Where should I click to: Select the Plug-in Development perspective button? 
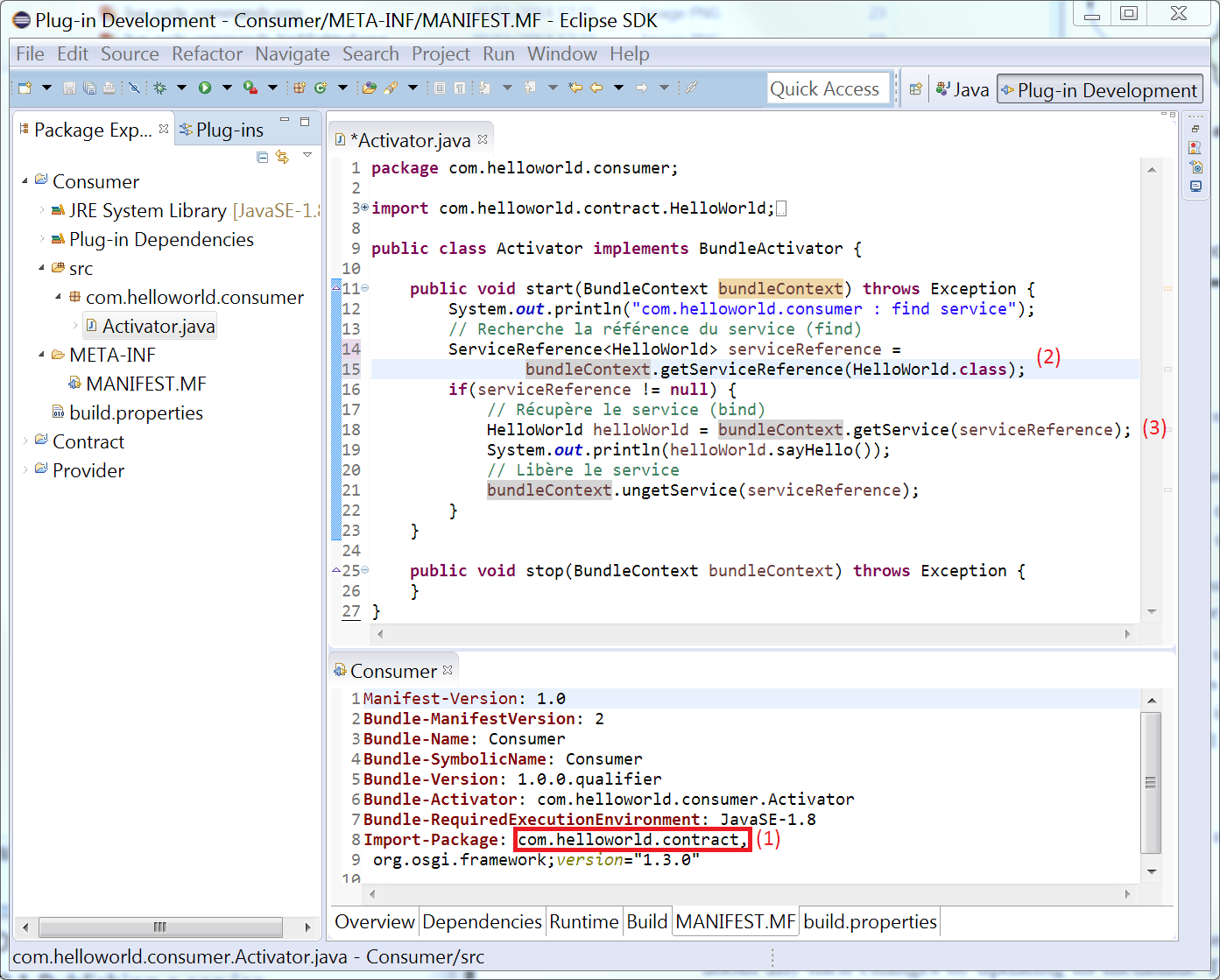coord(1100,89)
